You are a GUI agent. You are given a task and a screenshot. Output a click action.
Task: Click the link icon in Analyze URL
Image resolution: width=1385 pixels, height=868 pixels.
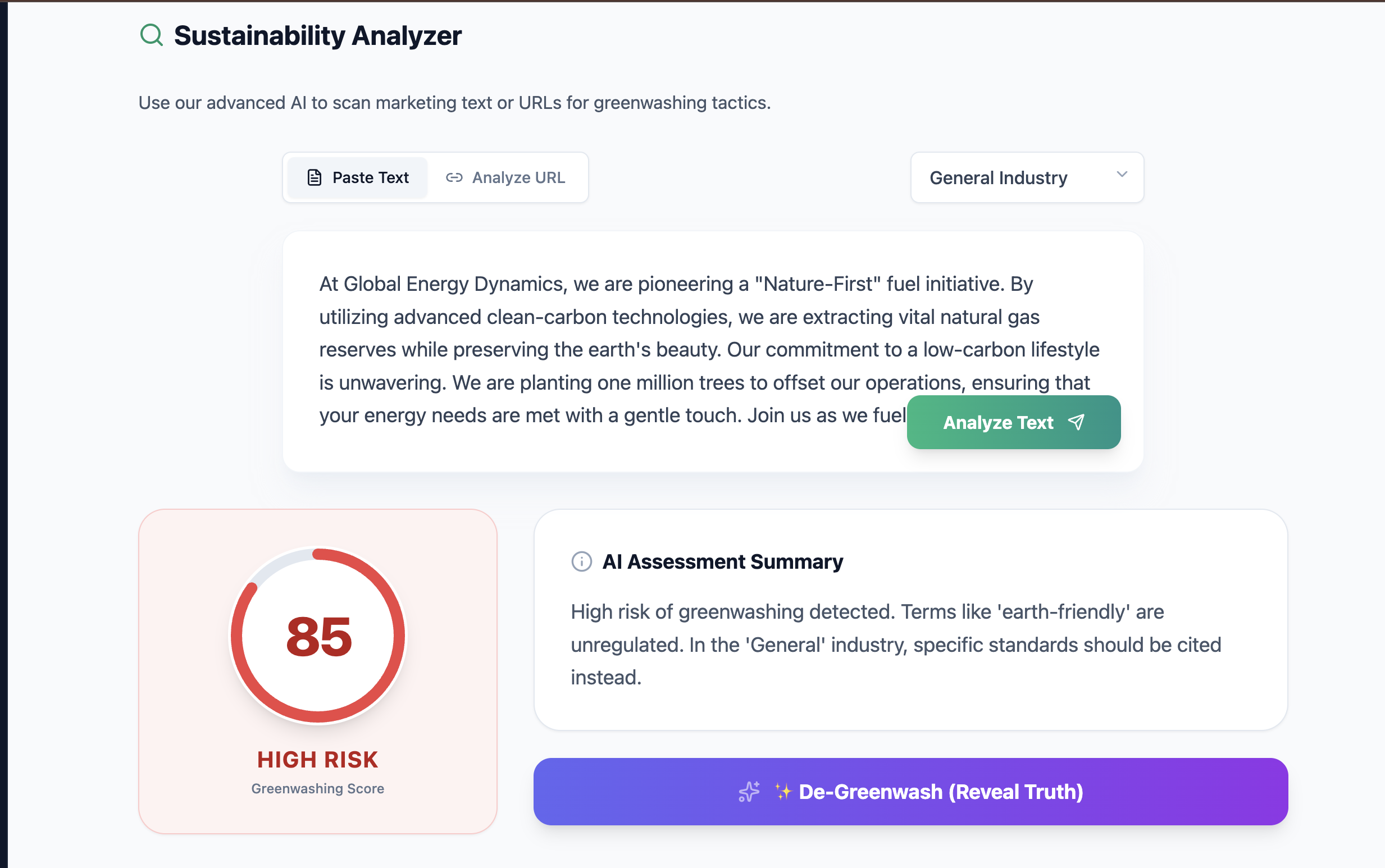pos(454,177)
